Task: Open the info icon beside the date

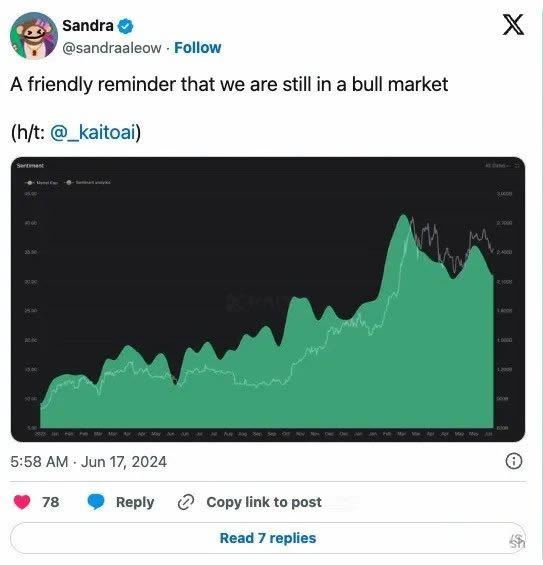Action: [x=513, y=461]
